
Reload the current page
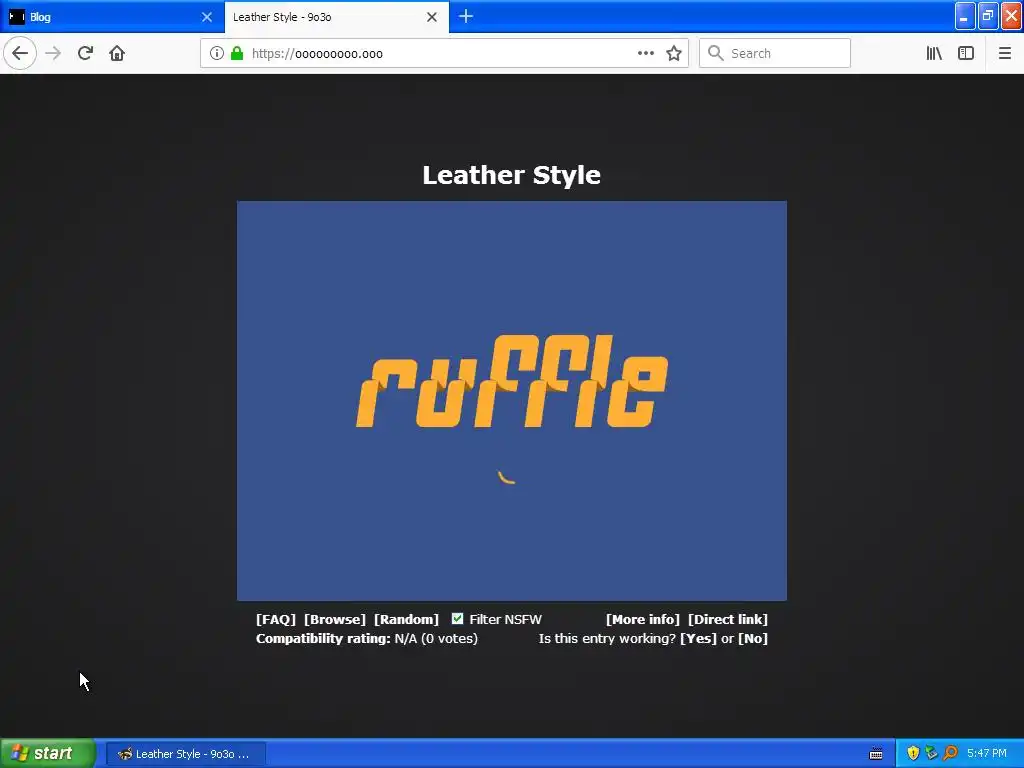click(x=85, y=53)
